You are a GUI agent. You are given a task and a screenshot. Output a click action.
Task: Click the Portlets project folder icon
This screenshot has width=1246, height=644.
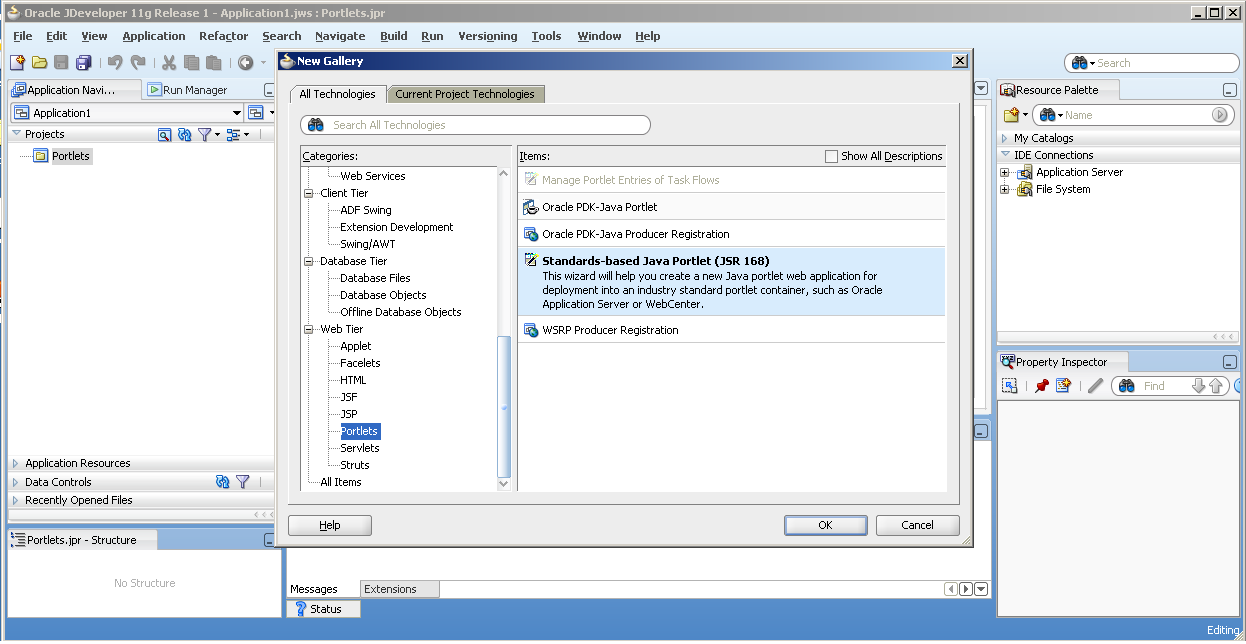[x=41, y=156]
